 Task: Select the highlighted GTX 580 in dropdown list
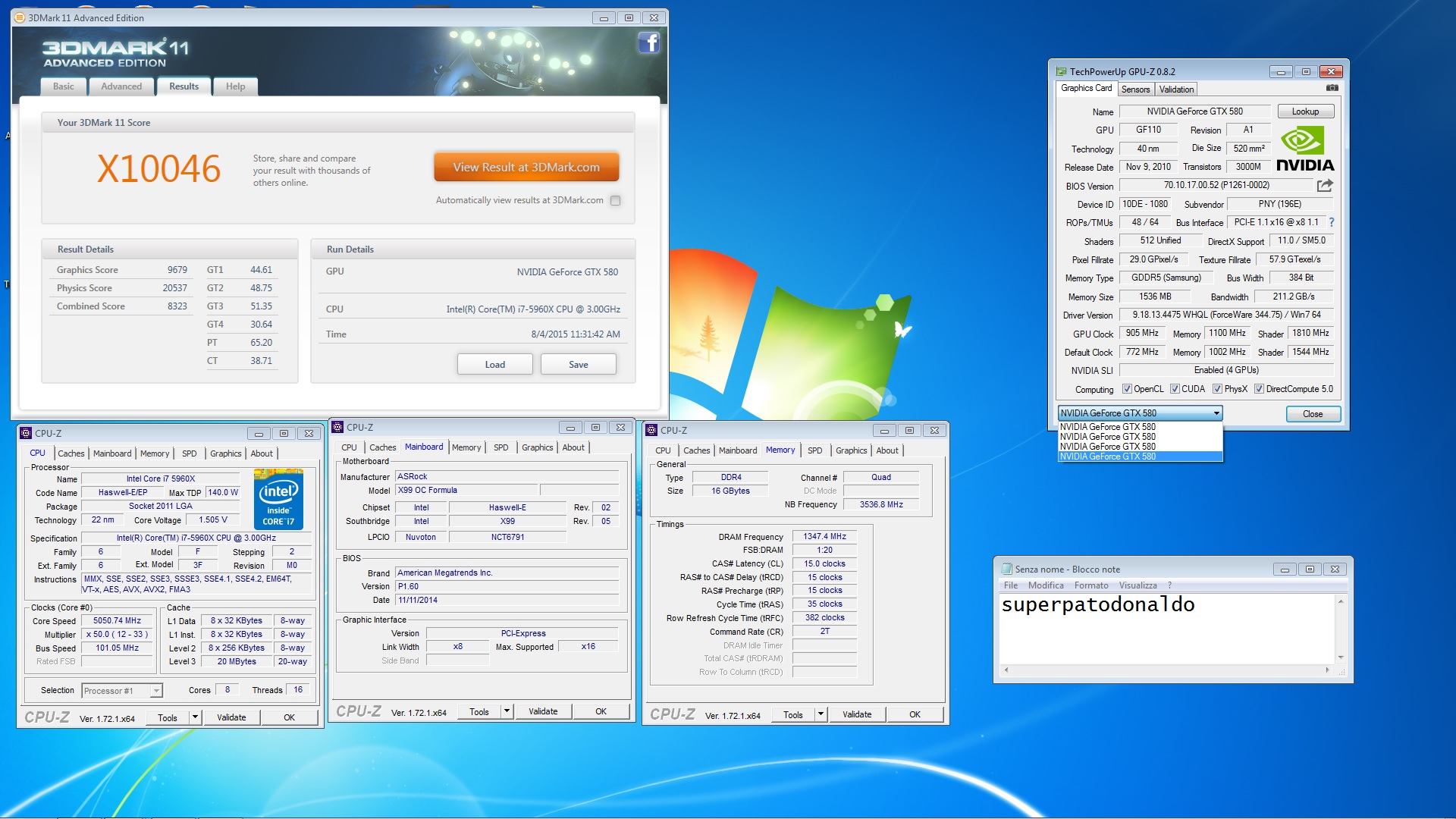[1140, 457]
